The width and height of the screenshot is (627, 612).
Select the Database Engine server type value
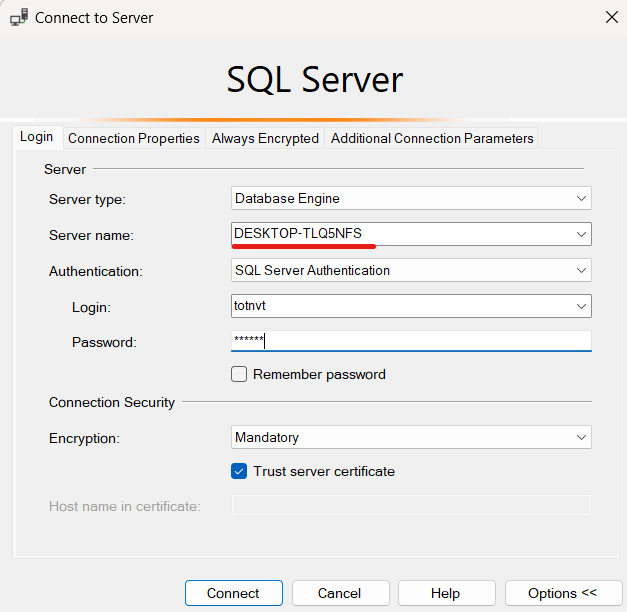[288, 198]
